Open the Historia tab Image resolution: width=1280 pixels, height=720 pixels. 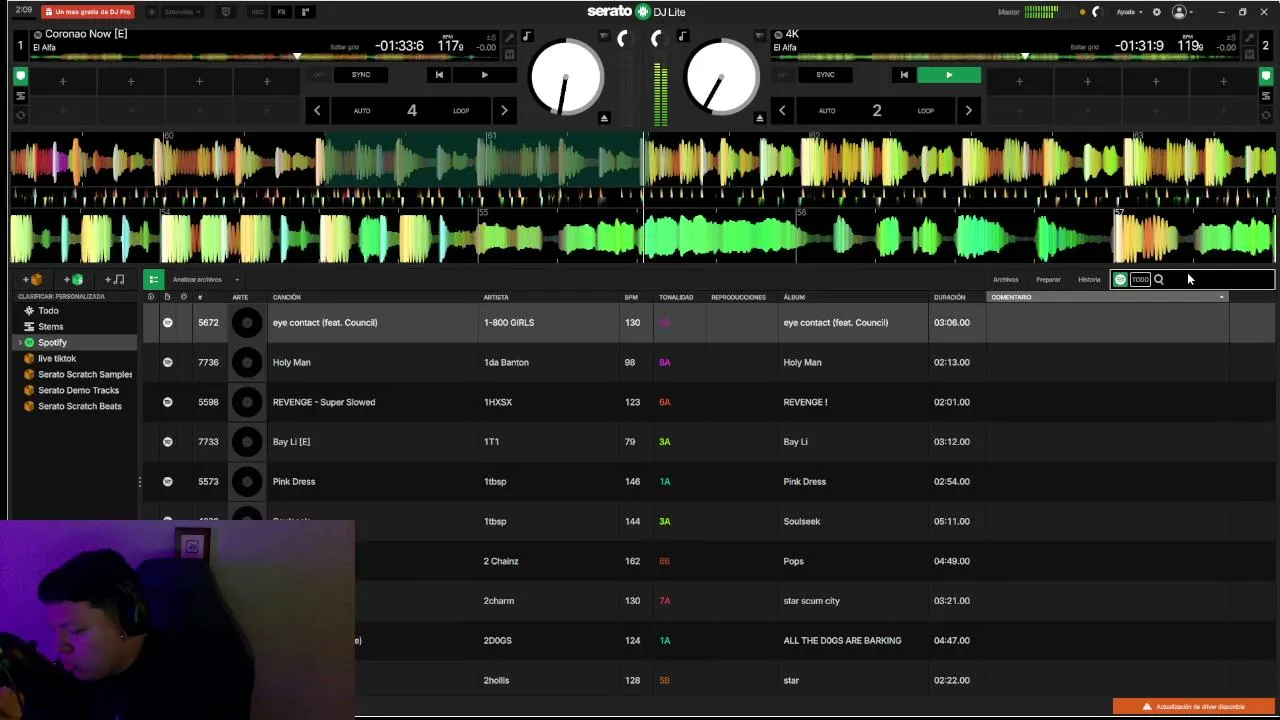[1089, 280]
